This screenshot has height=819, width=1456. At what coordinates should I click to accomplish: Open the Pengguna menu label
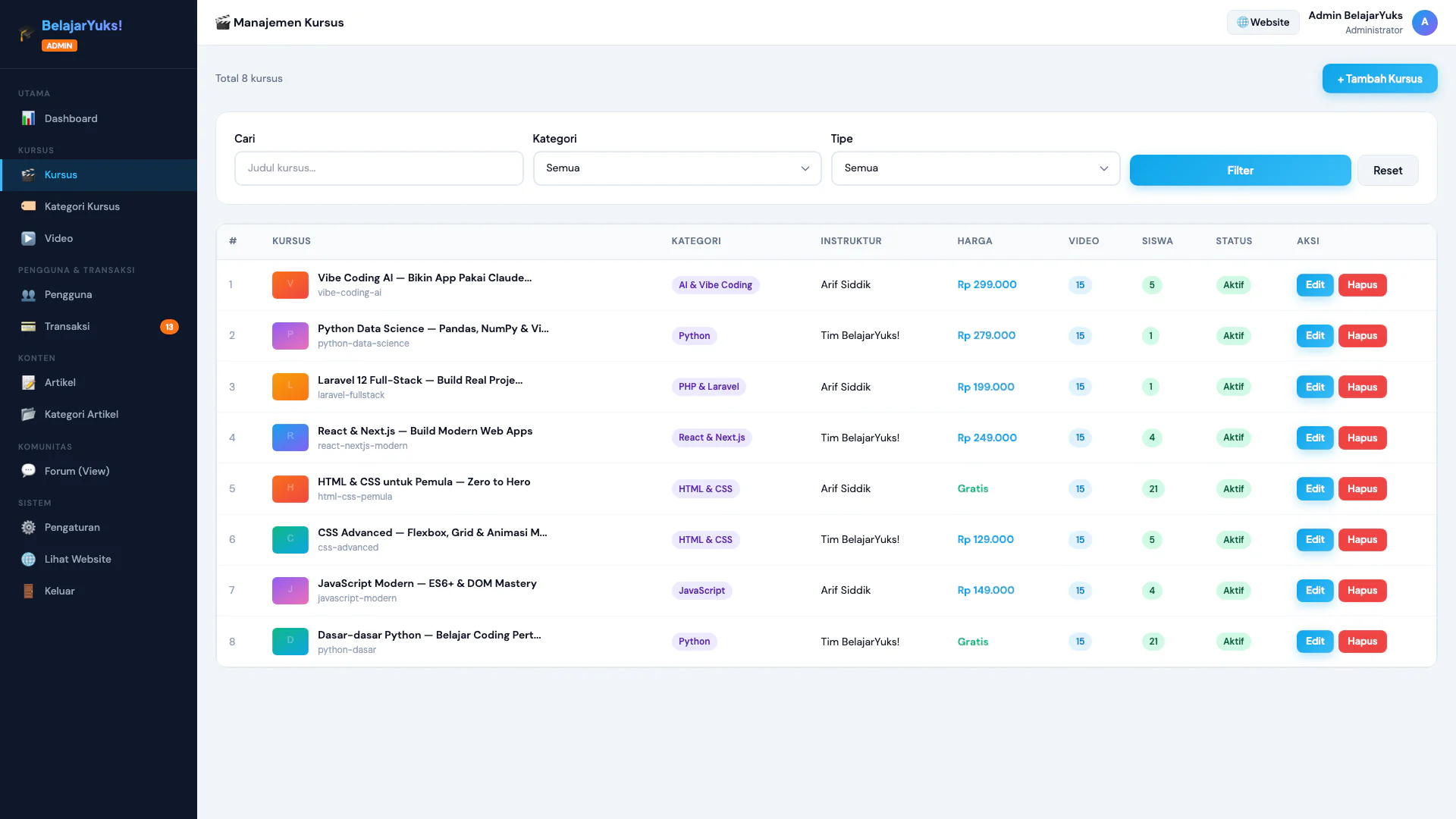68,294
